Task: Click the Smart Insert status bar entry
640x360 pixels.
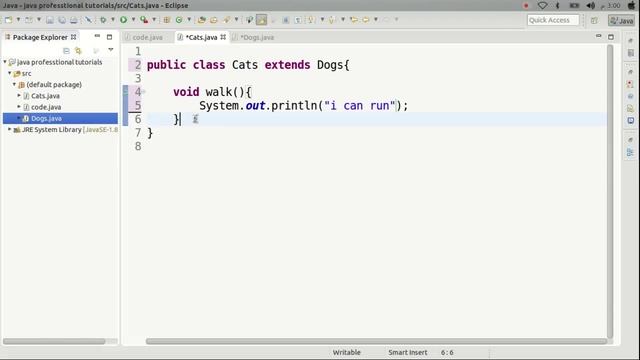Action: coord(407,352)
